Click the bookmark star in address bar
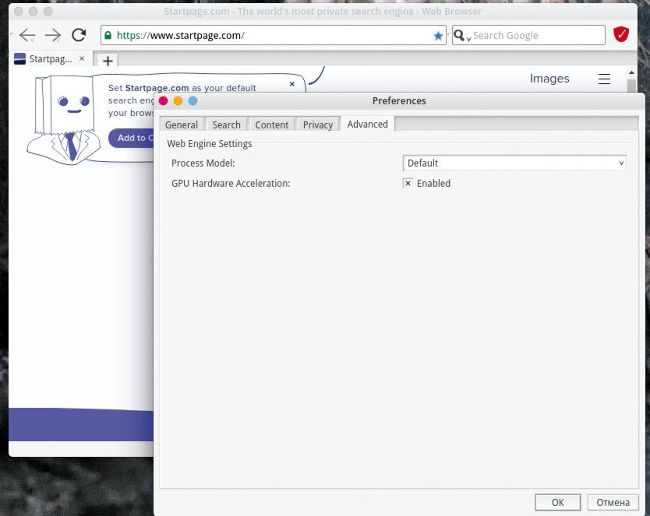650x516 pixels. [438, 36]
